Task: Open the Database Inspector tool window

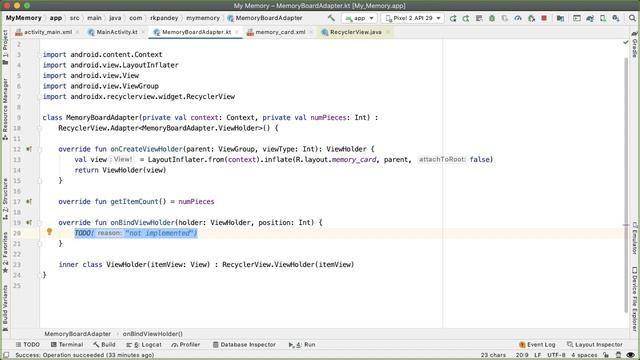Action: [244, 344]
